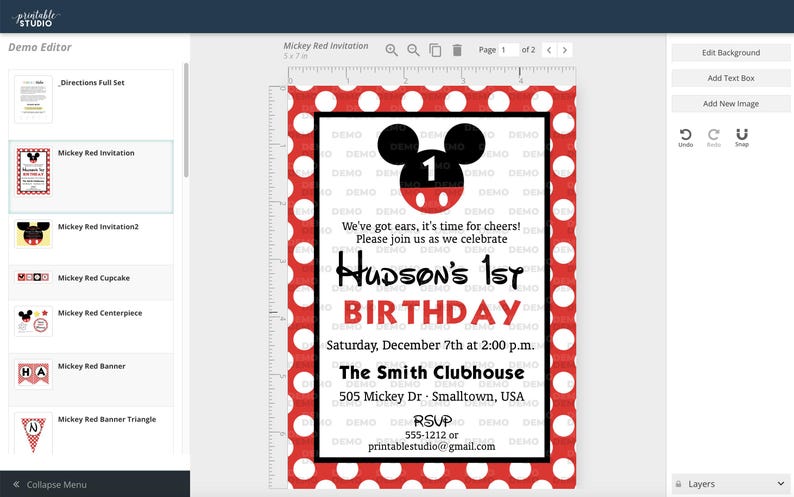Screen dimensions: 794x497
Task: Click the "Mickey Red Cupcake" label
Action: (94, 278)
